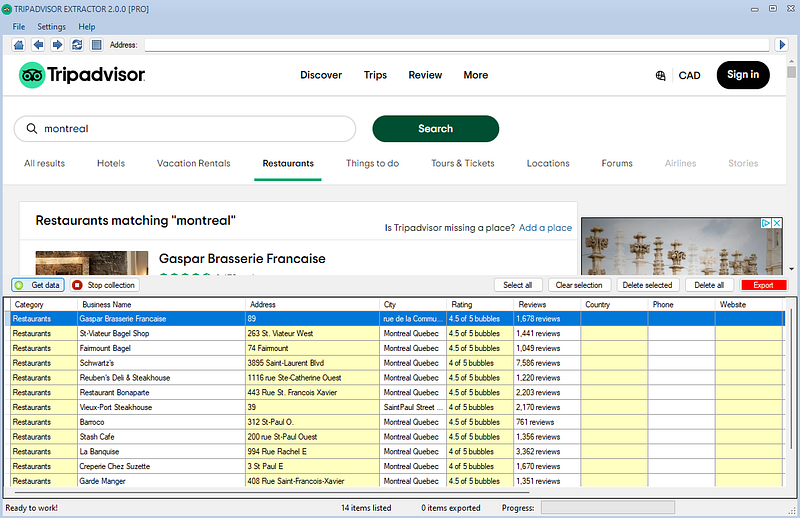Click the globe language icon near CAD
800x518 pixels.
pos(660,76)
